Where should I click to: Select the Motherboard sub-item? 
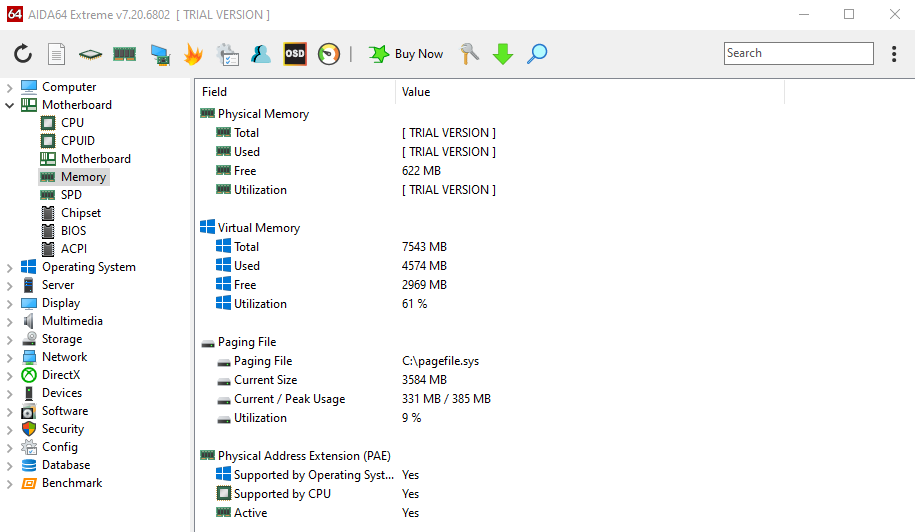96,159
